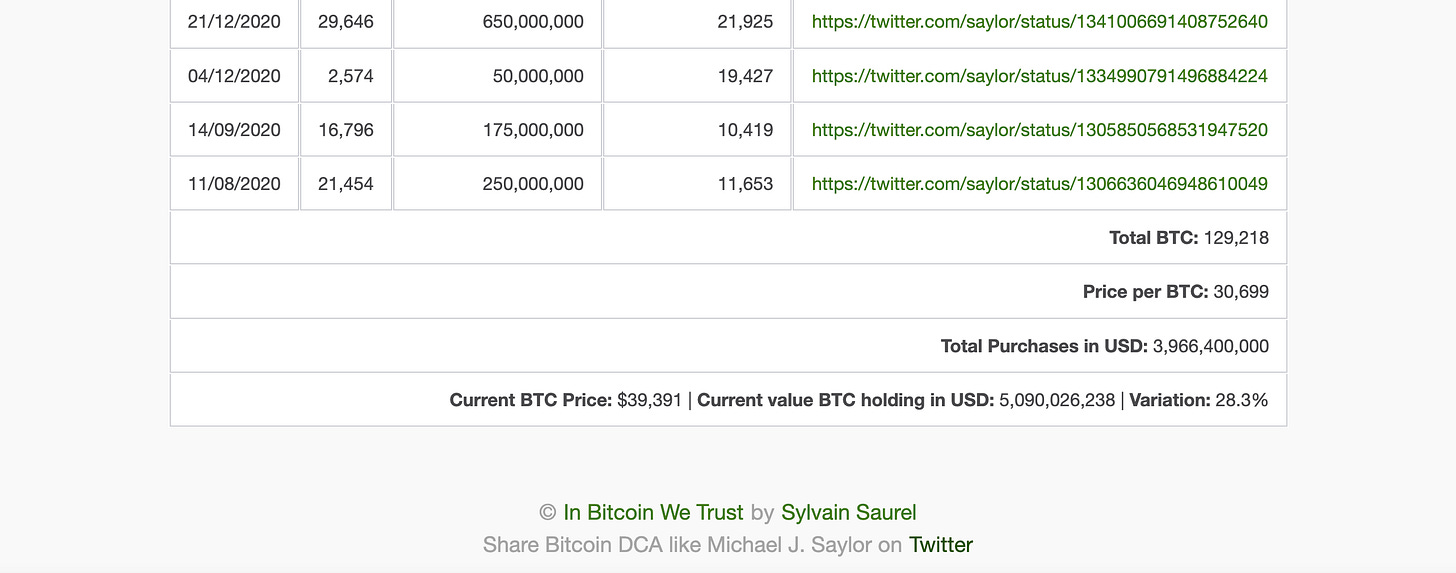The width and height of the screenshot is (1456, 573).
Task: Click the Price per BTC summary row
Action: [728, 291]
